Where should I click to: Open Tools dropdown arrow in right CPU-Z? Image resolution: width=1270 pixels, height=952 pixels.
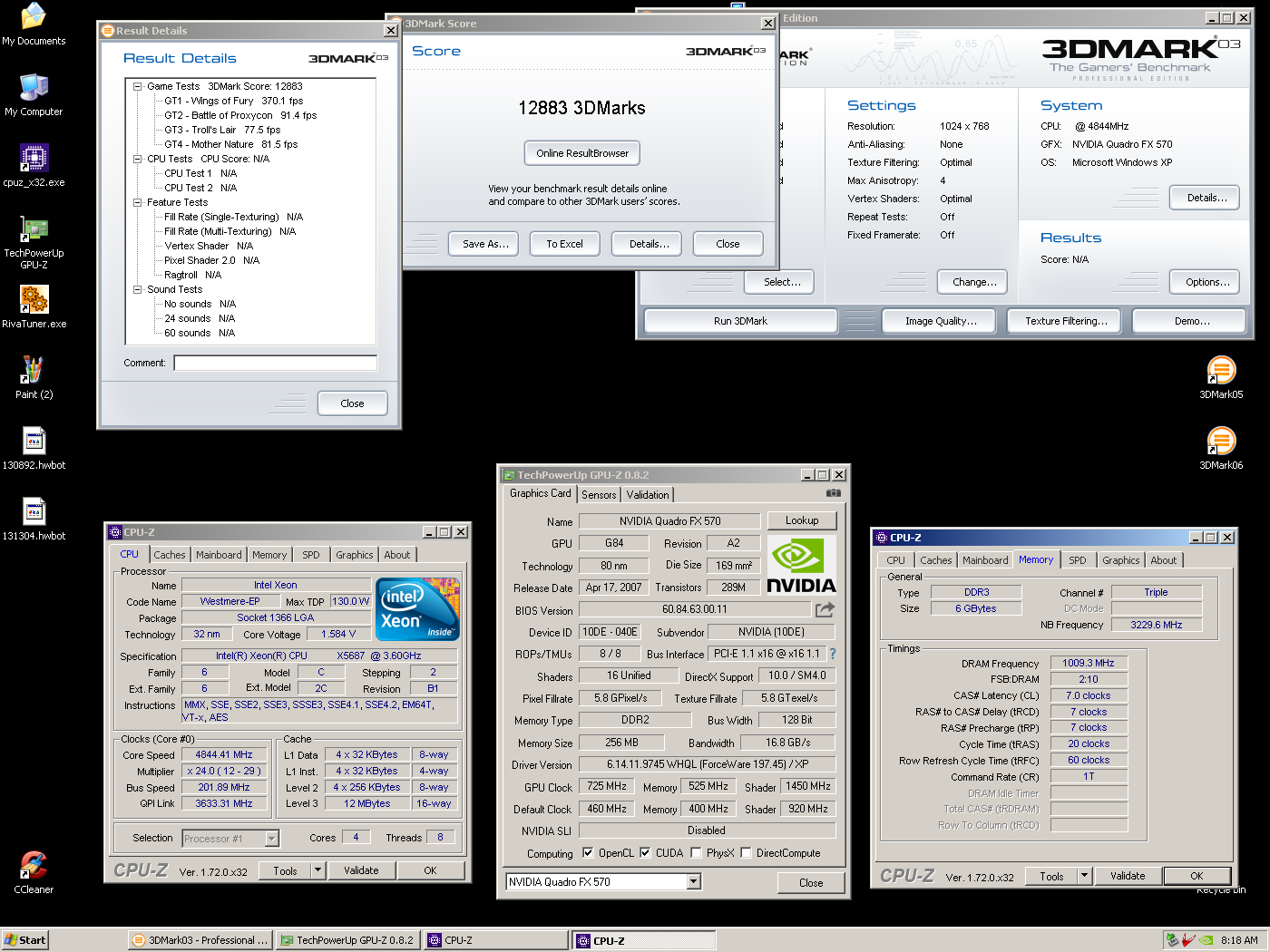coord(1084,876)
